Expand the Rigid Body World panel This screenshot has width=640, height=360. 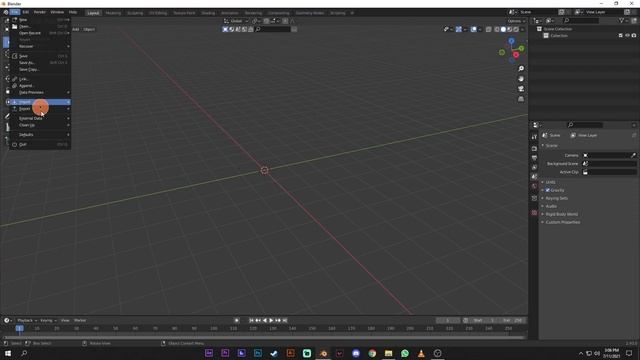click(x=561, y=214)
